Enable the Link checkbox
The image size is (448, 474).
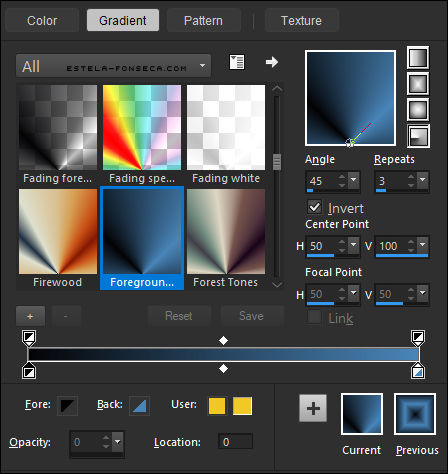tap(314, 317)
